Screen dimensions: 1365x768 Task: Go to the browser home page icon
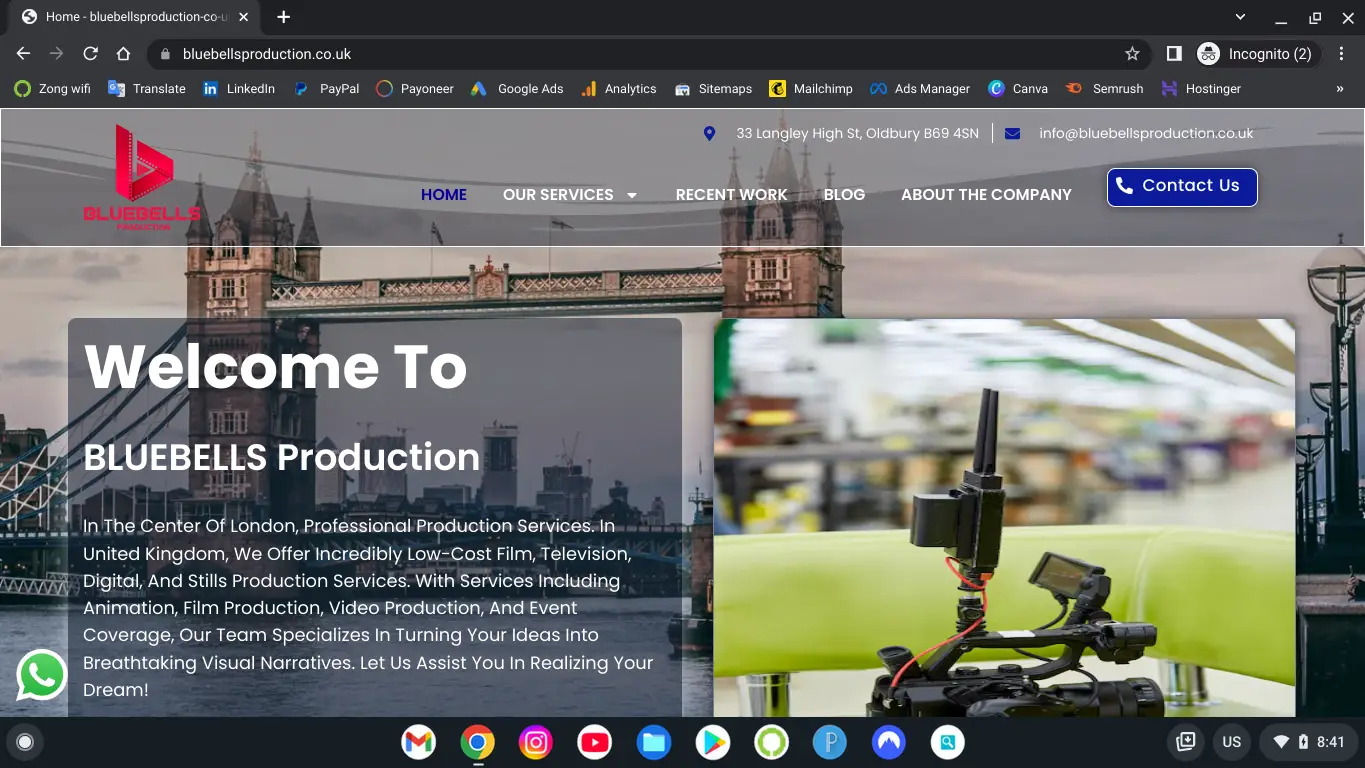[x=123, y=54]
